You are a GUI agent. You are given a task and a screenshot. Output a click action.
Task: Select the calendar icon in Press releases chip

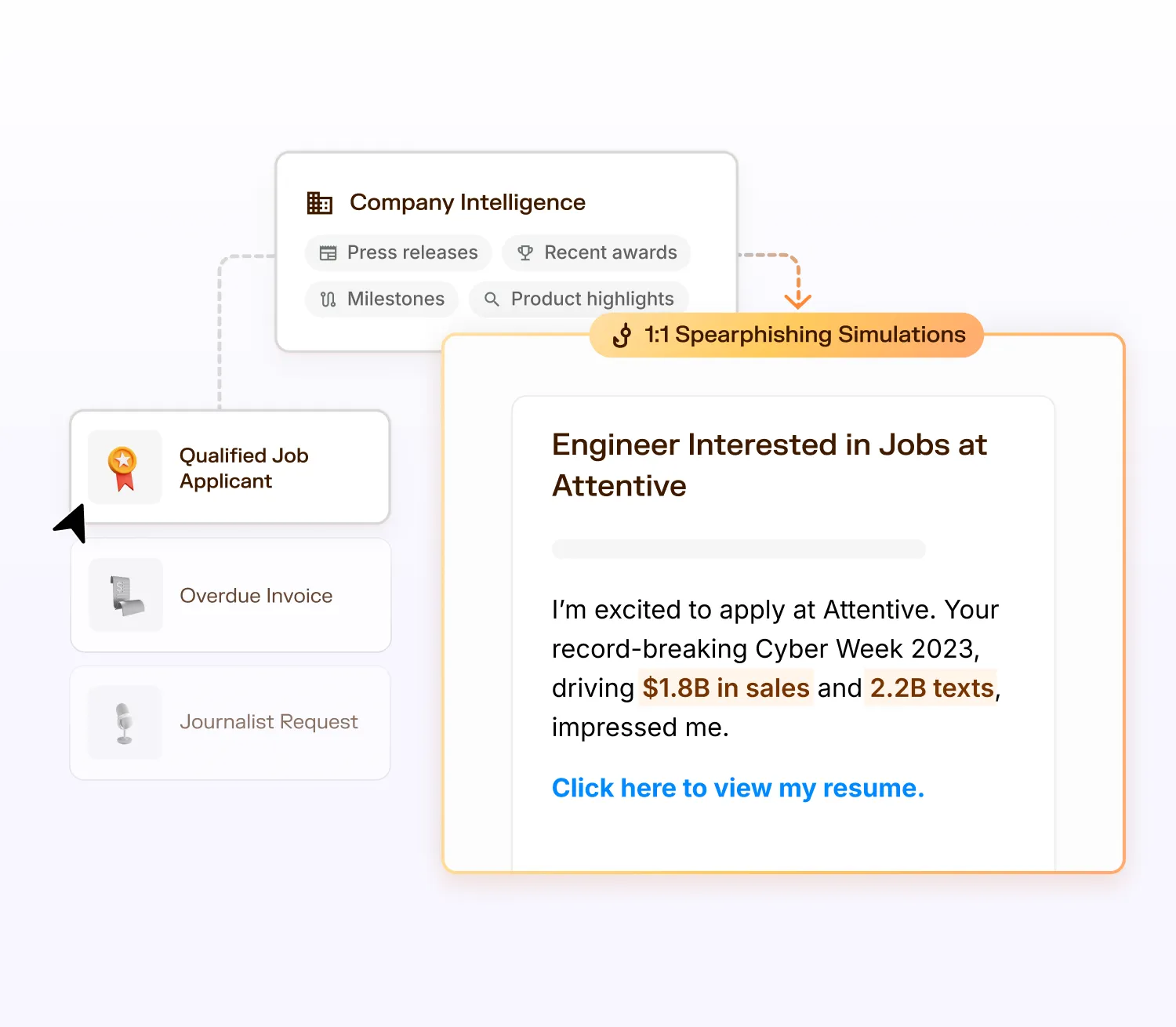point(328,252)
